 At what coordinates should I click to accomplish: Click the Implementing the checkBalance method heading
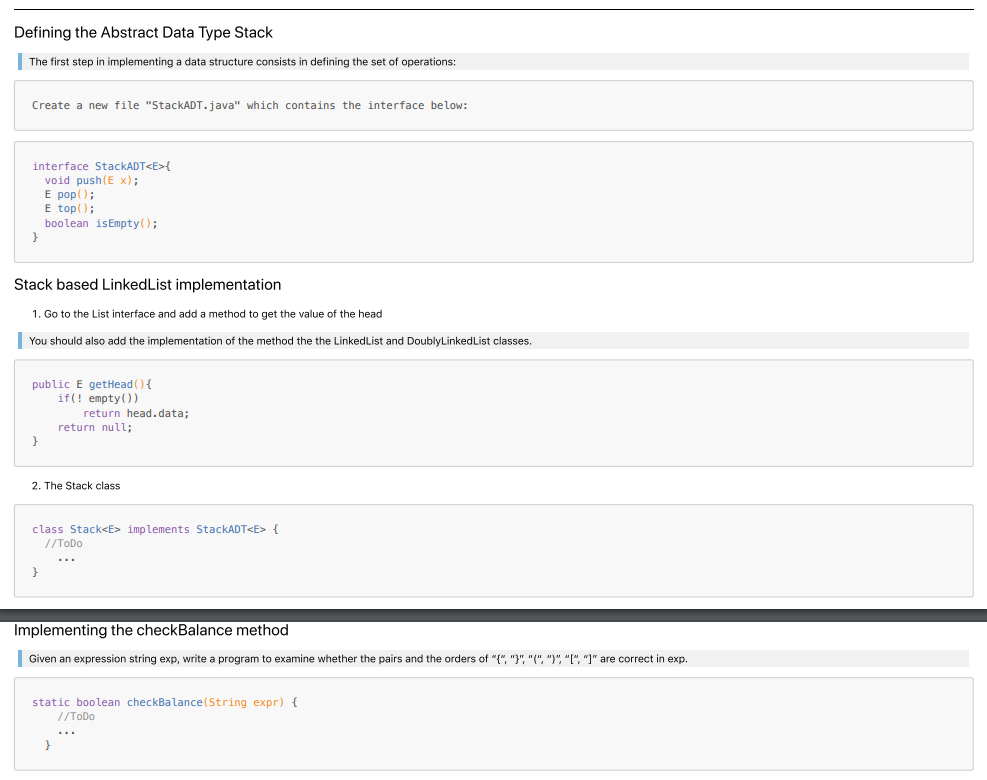coord(151,630)
